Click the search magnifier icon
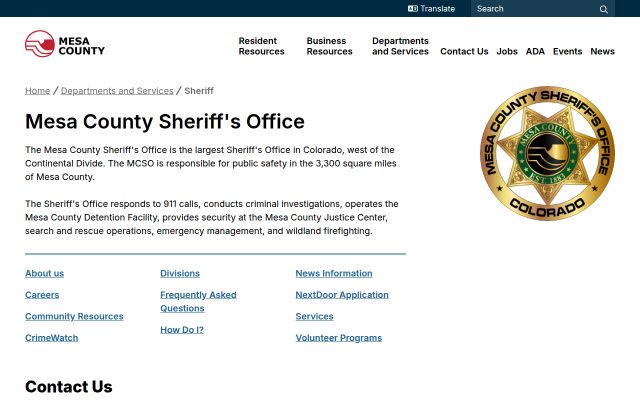The height and width of the screenshot is (400, 640). (x=604, y=9)
